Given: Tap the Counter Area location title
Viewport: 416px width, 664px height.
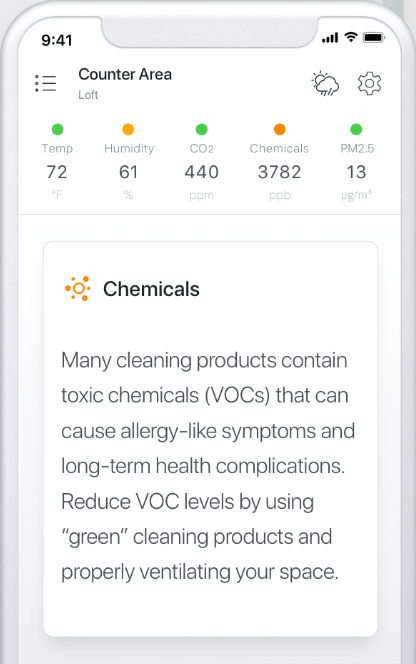Looking at the screenshot, I should (x=125, y=75).
